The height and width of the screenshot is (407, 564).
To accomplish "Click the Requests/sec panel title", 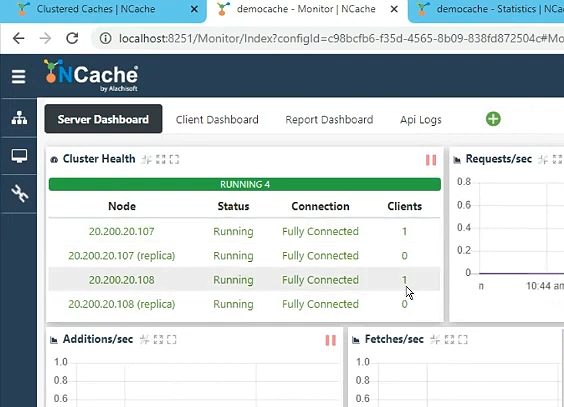I will click(x=499, y=159).
